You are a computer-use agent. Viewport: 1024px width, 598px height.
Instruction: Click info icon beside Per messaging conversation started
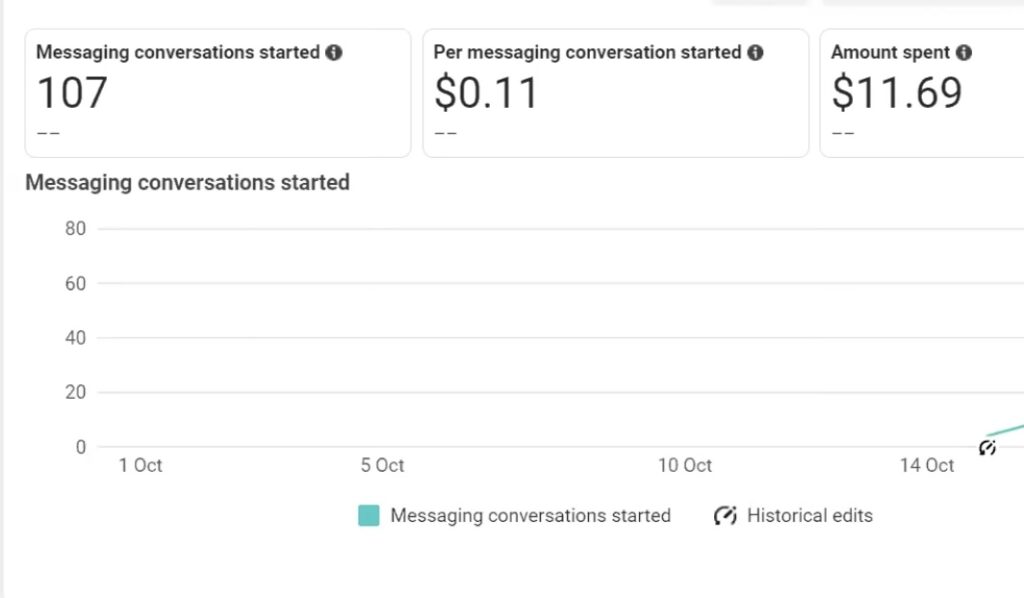pyautogui.click(x=756, y=52)
